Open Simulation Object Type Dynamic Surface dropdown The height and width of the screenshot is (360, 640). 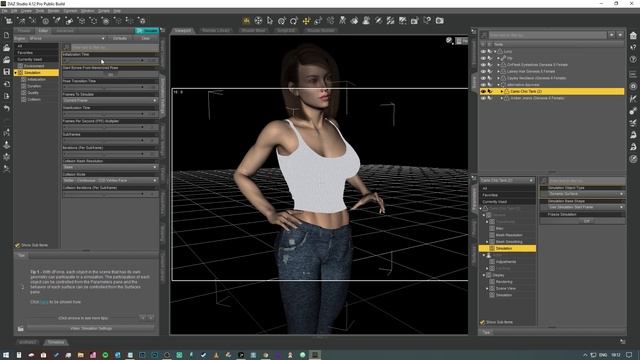click(583, 194)
